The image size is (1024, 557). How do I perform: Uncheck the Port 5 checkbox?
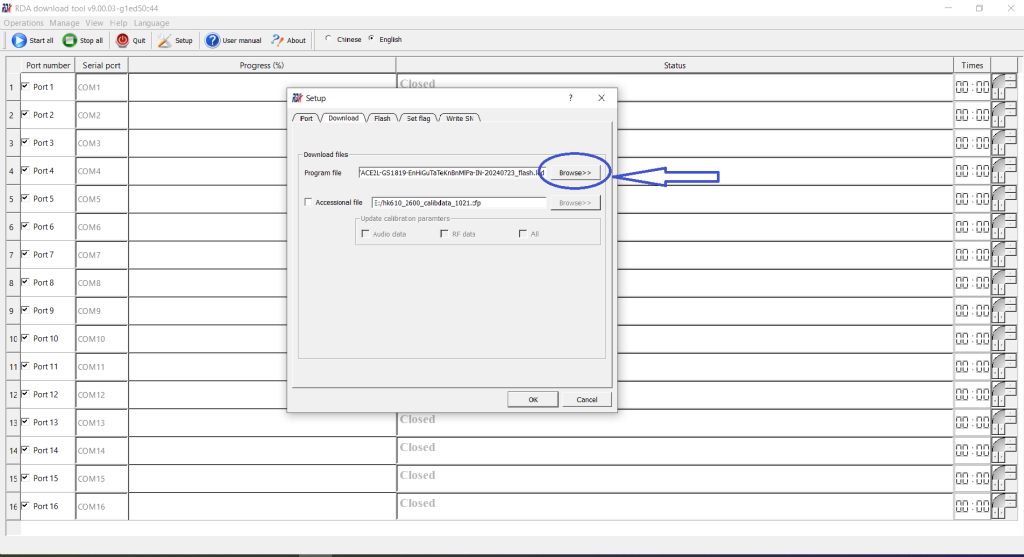25,198
